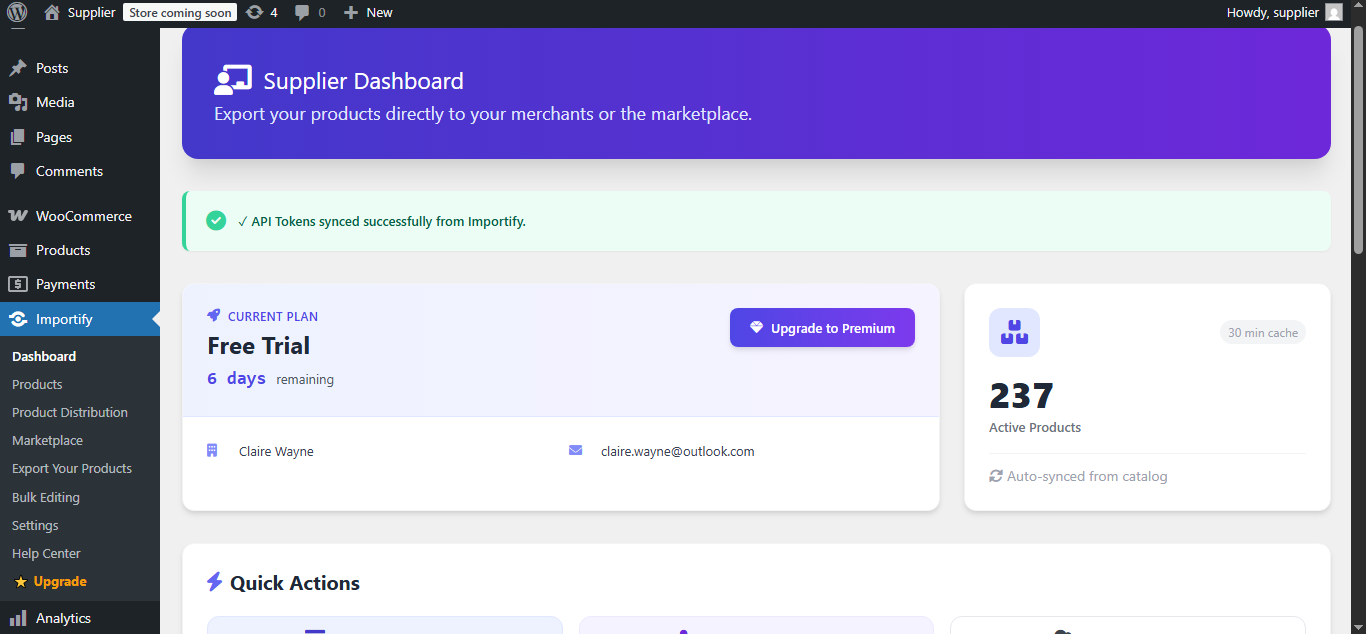Image resolution: width=1366 pixels, height=634 pixels.
Task: Click the Quick Actions heading
Action: pos(295,583)
